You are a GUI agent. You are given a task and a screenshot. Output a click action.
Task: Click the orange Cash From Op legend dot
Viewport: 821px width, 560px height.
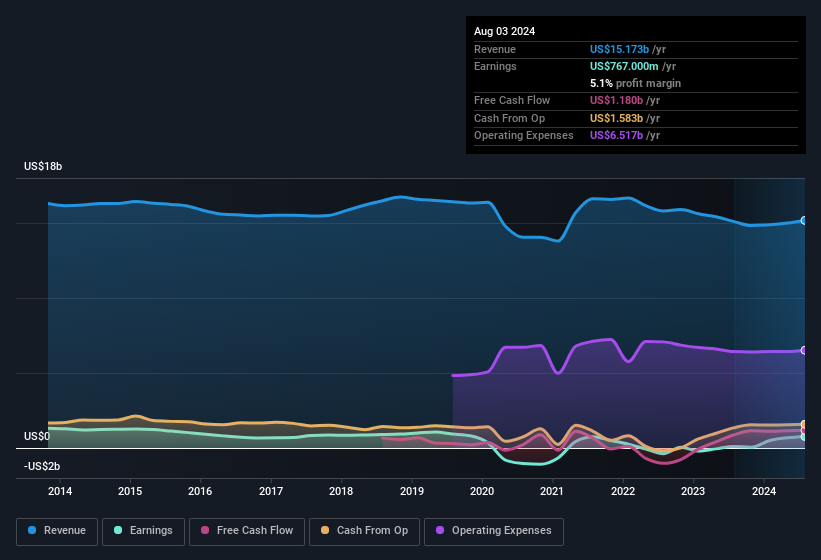(326, 531)
